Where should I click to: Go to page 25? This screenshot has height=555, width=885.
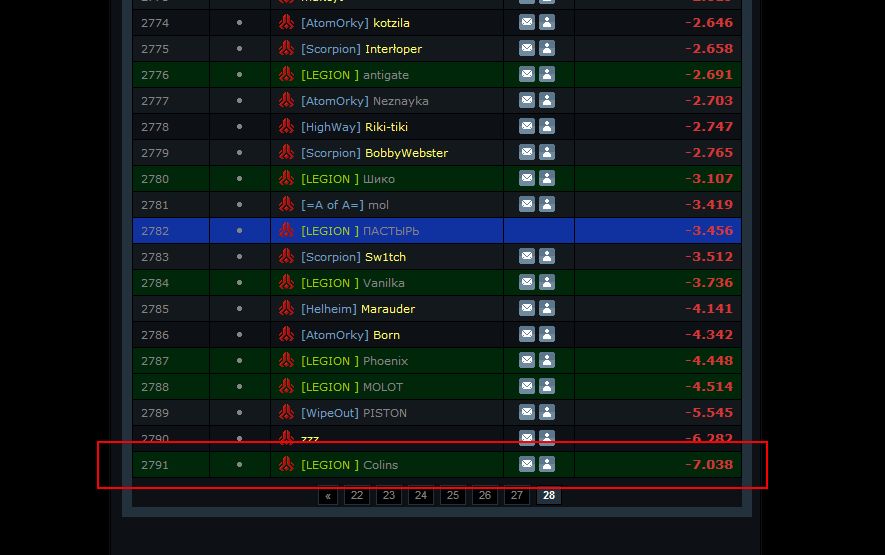453,495
